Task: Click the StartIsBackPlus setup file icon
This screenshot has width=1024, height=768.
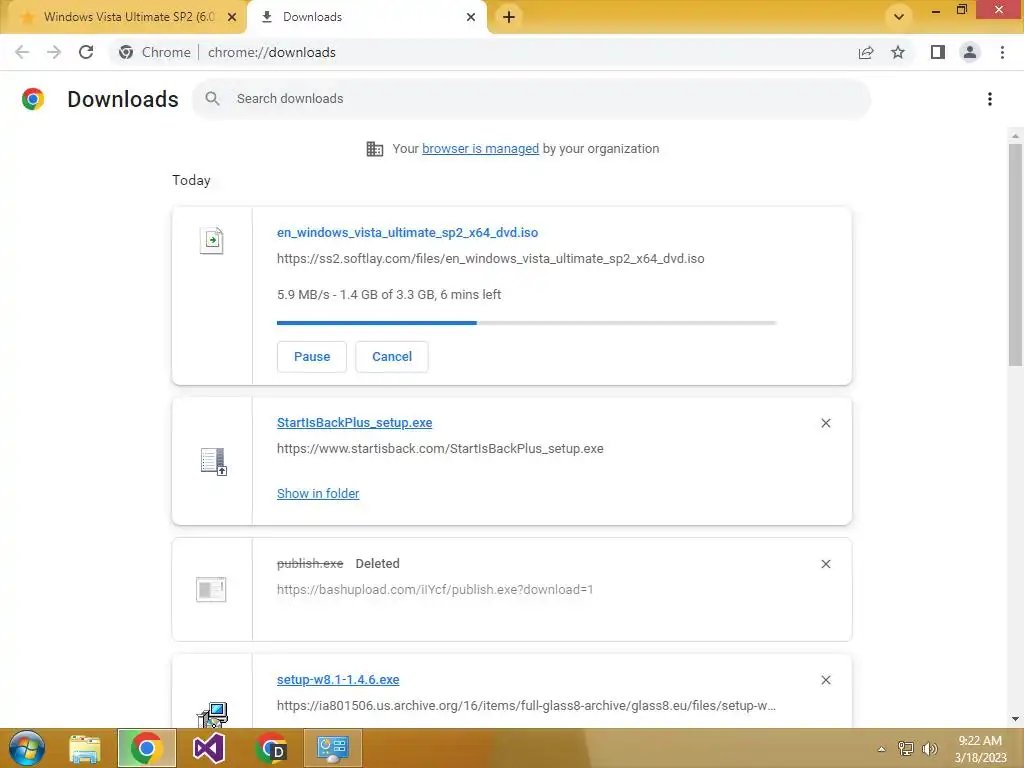Action: (213, 461)
